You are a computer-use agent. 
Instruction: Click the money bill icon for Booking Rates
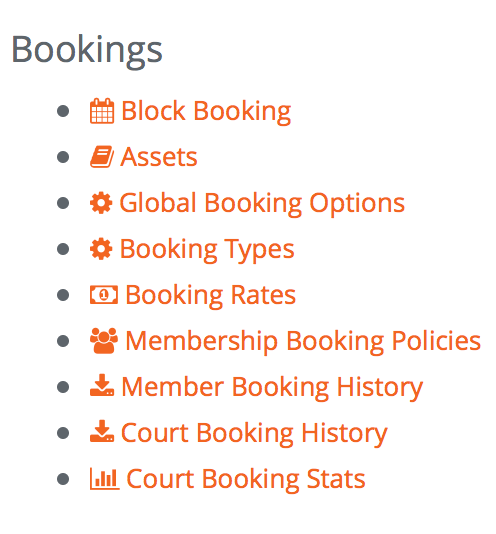tap(104, 295)
